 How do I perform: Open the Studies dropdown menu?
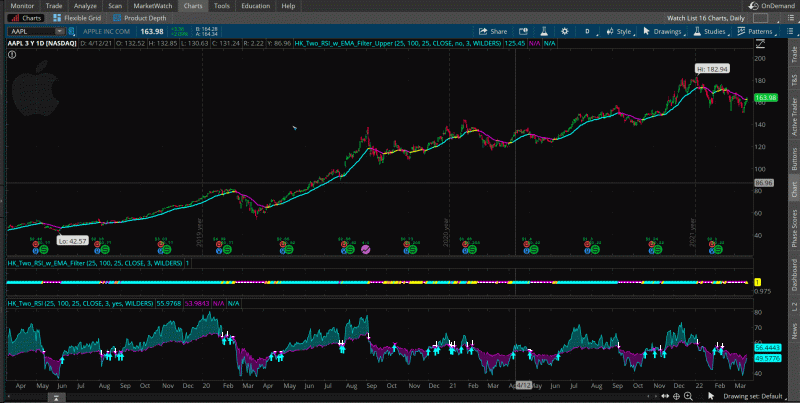coord(711,31)
